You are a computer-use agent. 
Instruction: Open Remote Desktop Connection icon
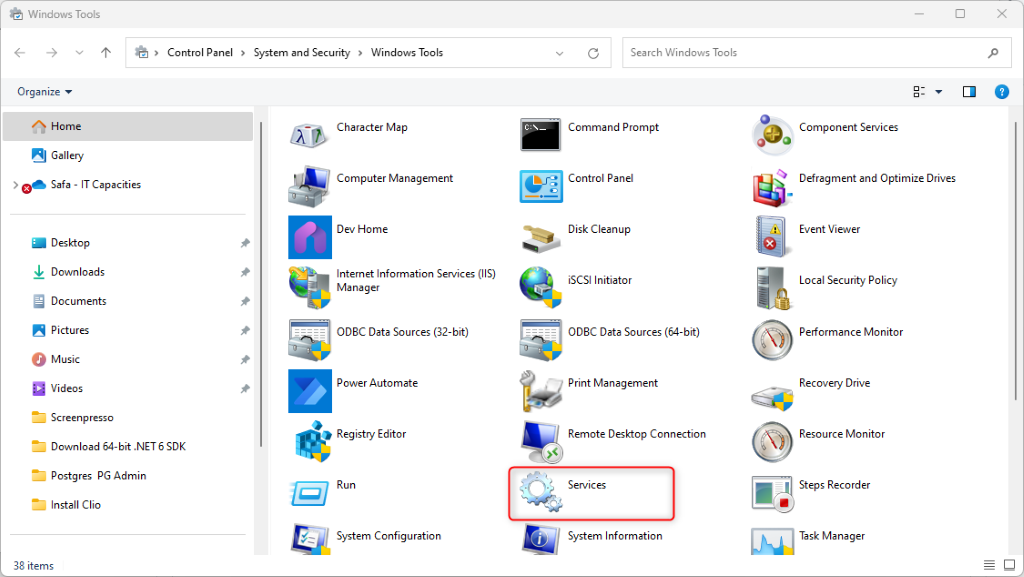[541, 442]
